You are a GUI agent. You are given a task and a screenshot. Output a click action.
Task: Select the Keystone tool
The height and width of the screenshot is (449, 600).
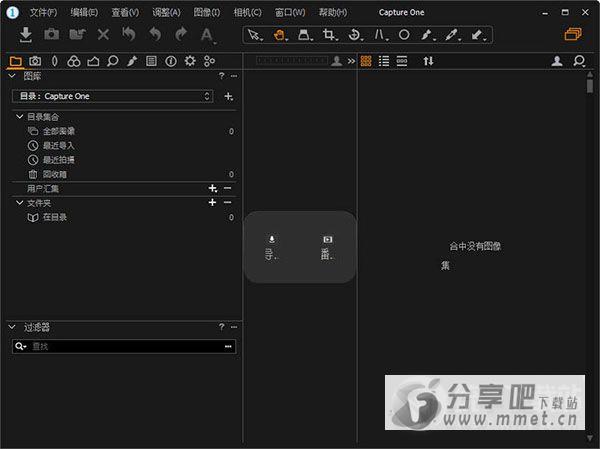click(380, 35)
